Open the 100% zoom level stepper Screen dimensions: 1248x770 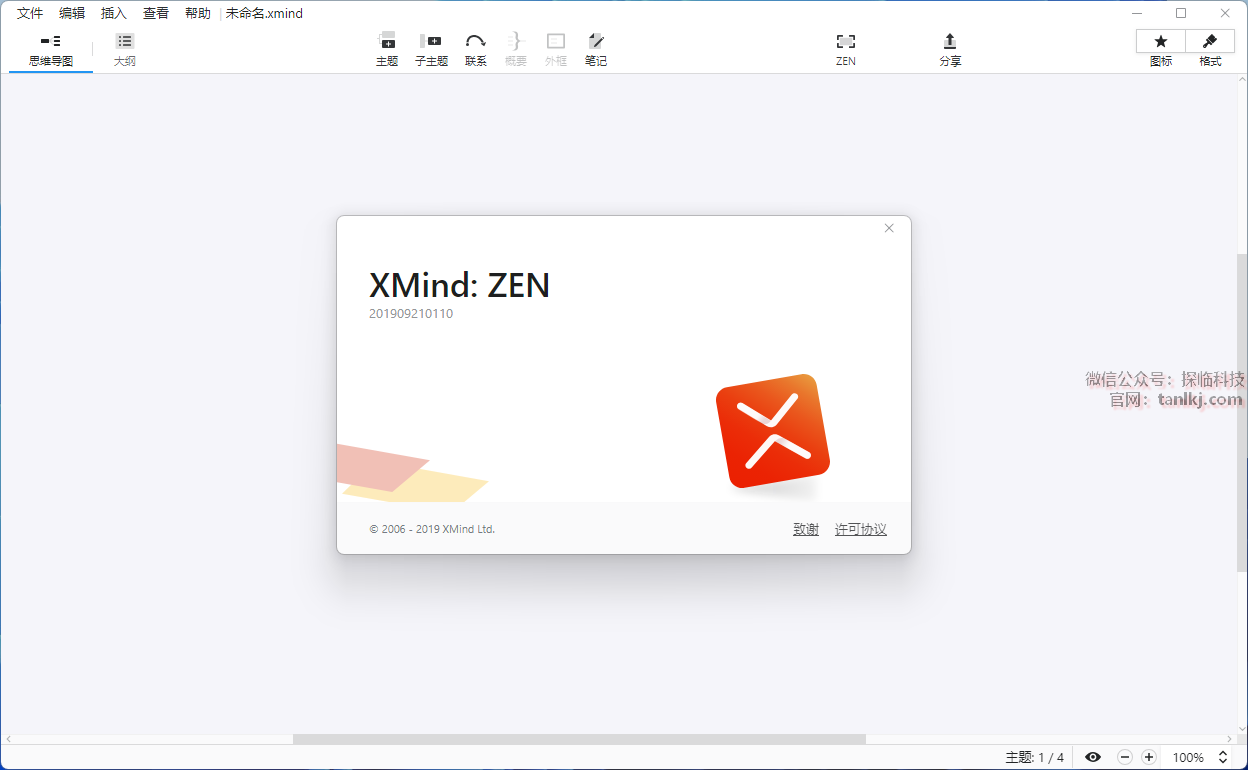click(1222, 757)
